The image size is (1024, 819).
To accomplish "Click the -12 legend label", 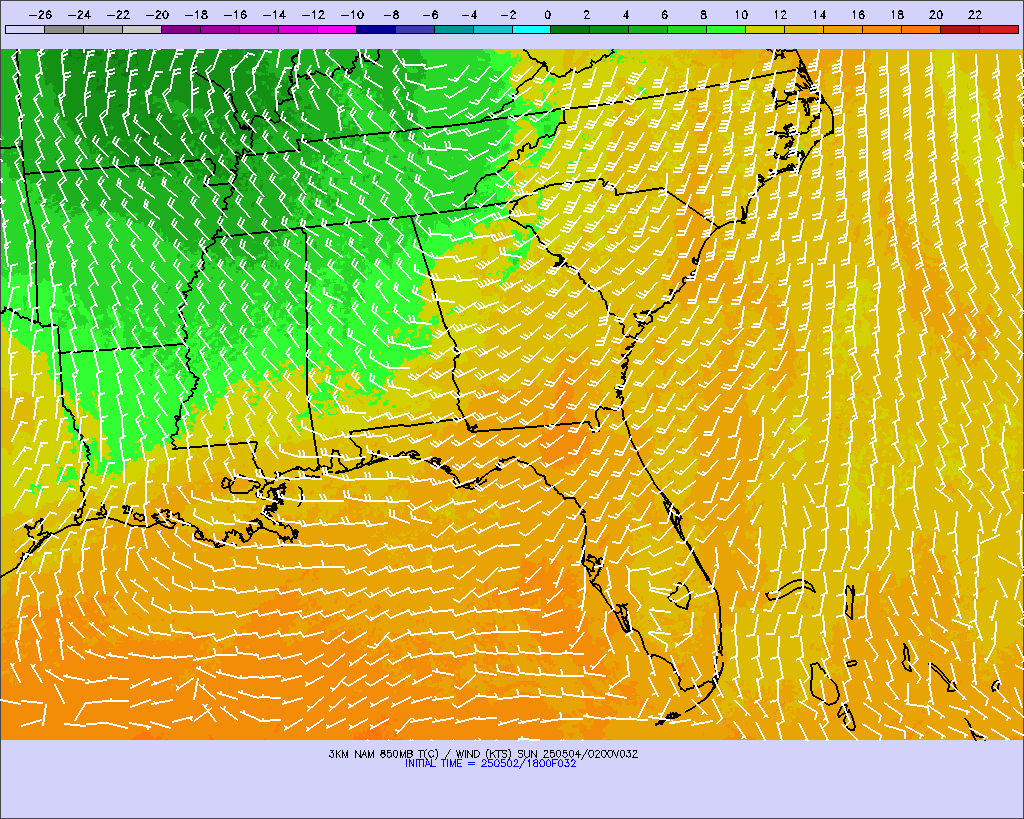I will pyautogui.click(x=313, y=15).
